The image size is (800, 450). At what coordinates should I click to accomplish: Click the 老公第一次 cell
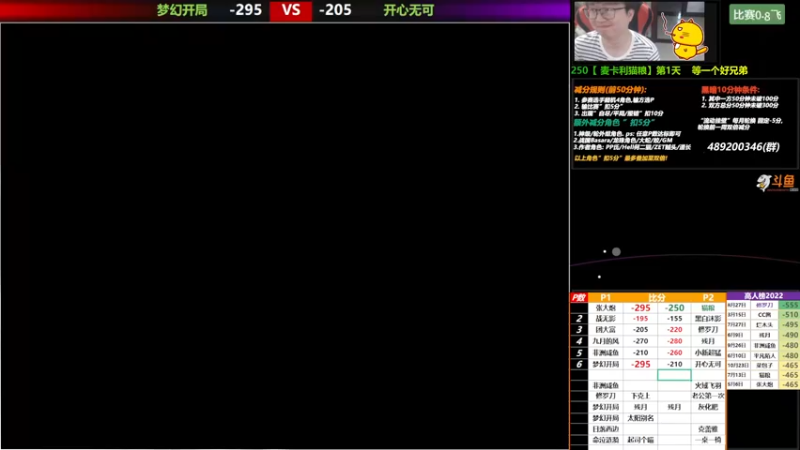click(708, 396)
